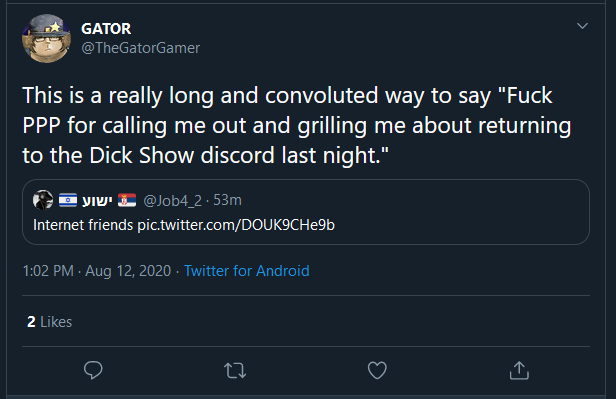Open the quoted tweet 'Internet friends' card
Viewport: 616px width, 399px height.
[306, 212]
